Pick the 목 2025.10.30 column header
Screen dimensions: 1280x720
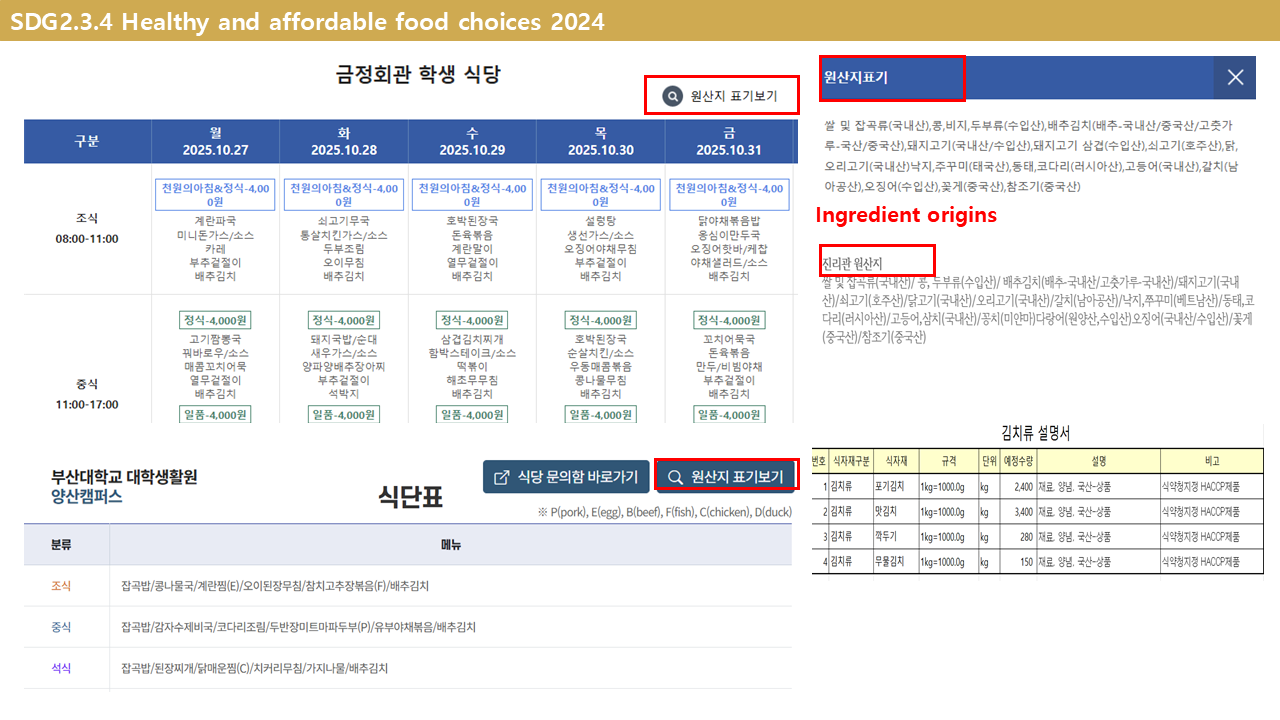(x=600, y=142)
